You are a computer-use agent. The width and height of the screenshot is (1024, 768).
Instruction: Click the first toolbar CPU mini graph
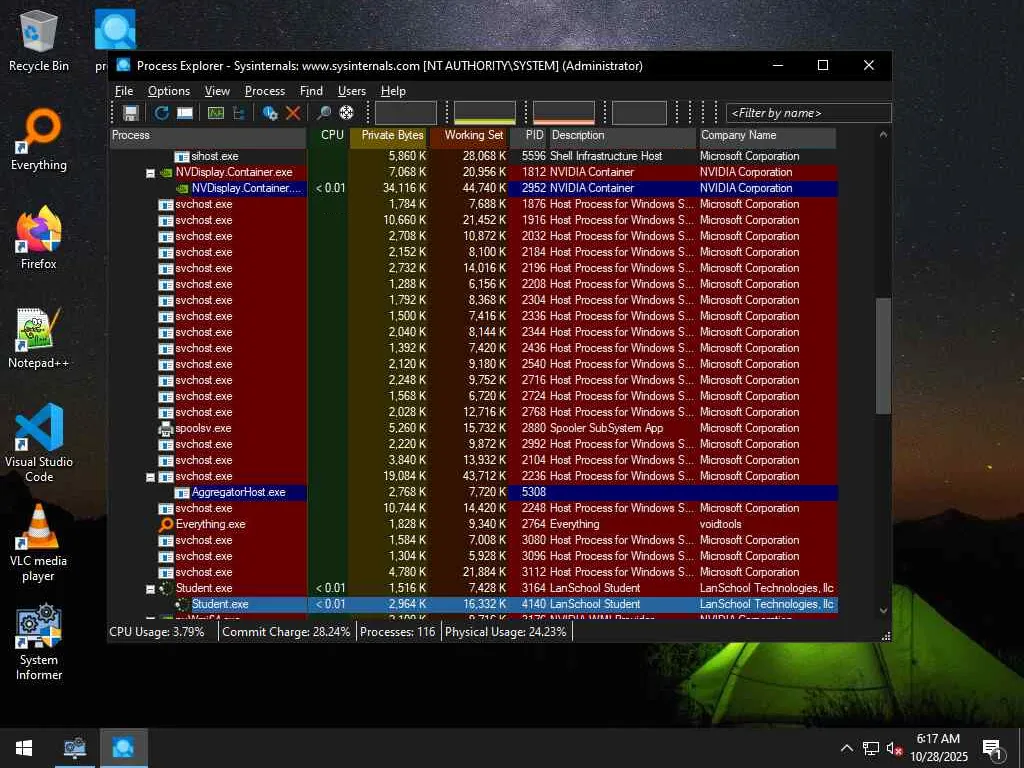click(406, 113)
